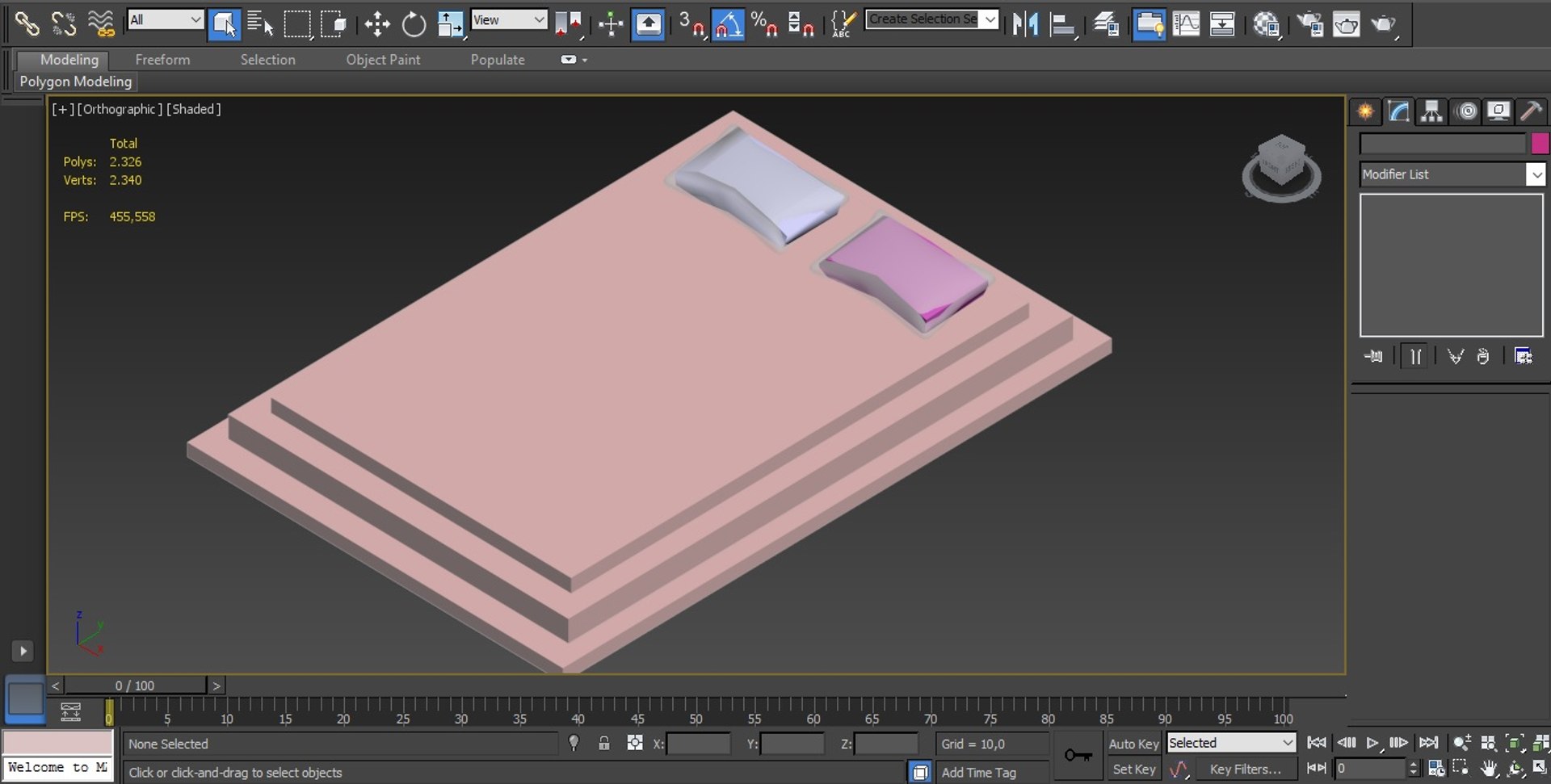This screenshot has height=784, width=1551.
Task: Toggle Show end result button
Action: (x=1415, y=356)
